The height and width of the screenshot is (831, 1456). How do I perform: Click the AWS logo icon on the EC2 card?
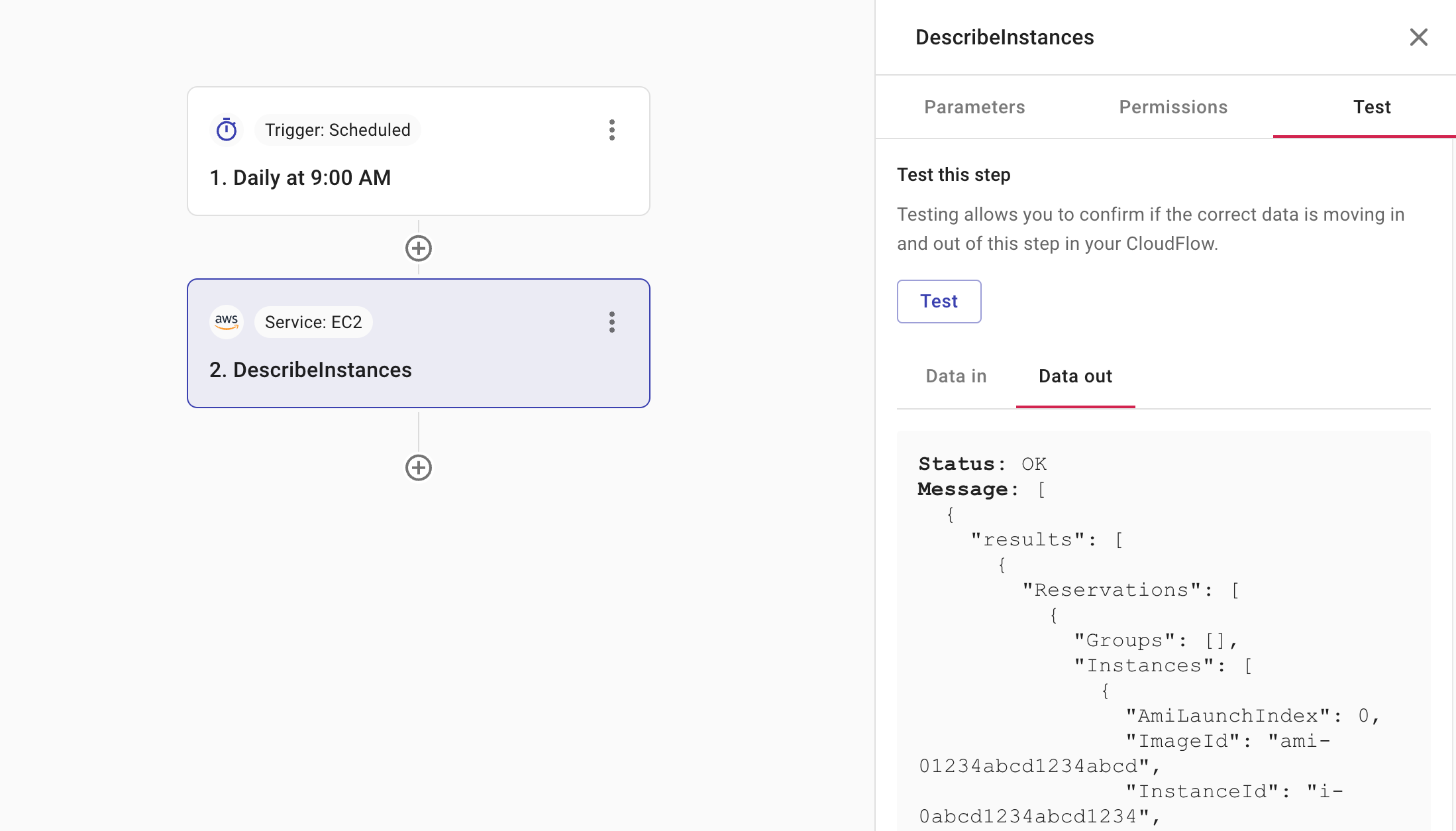[227, 322]
